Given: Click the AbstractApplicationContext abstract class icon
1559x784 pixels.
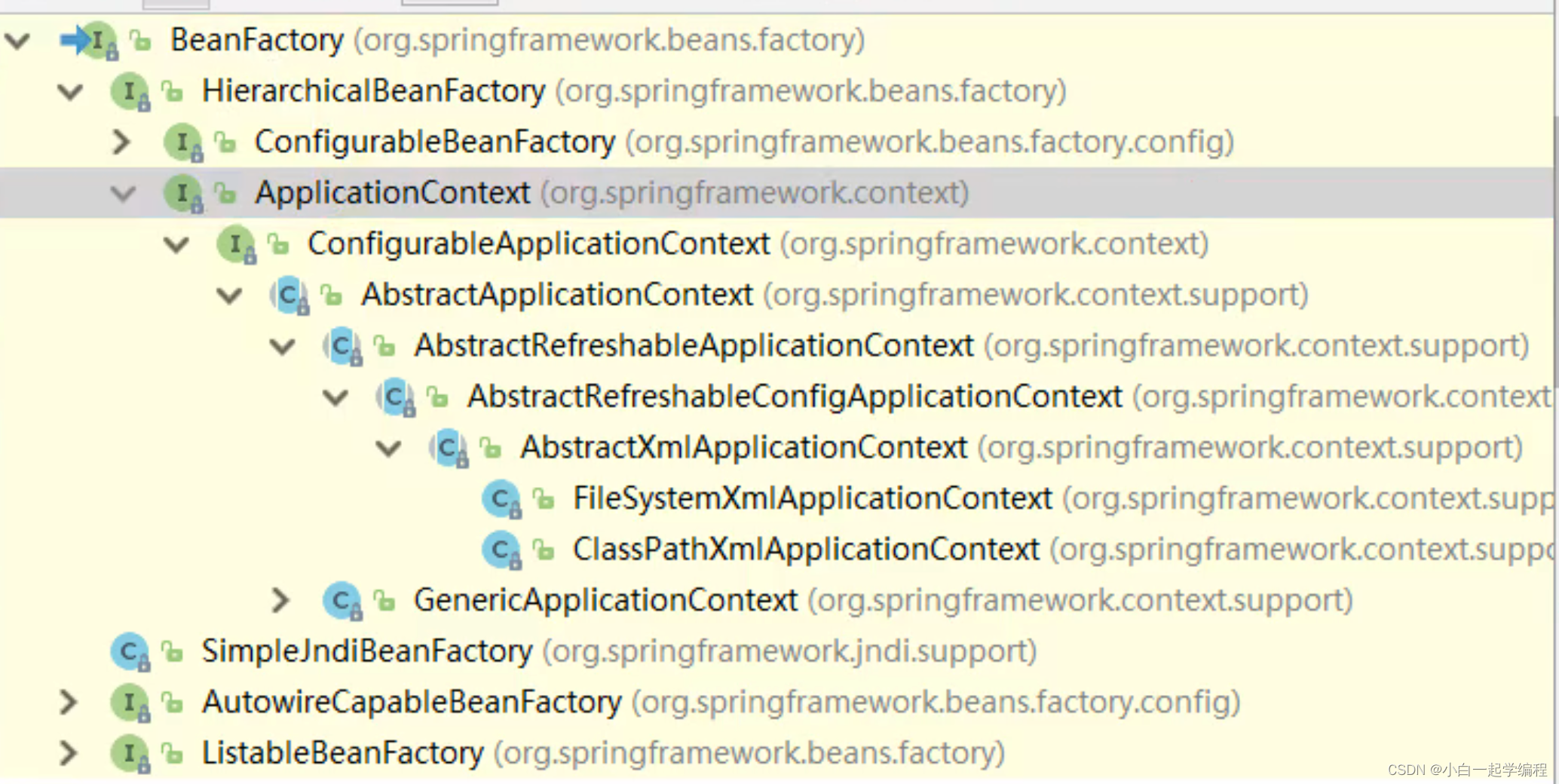Looking at the screenshot, I should [289, 296].
